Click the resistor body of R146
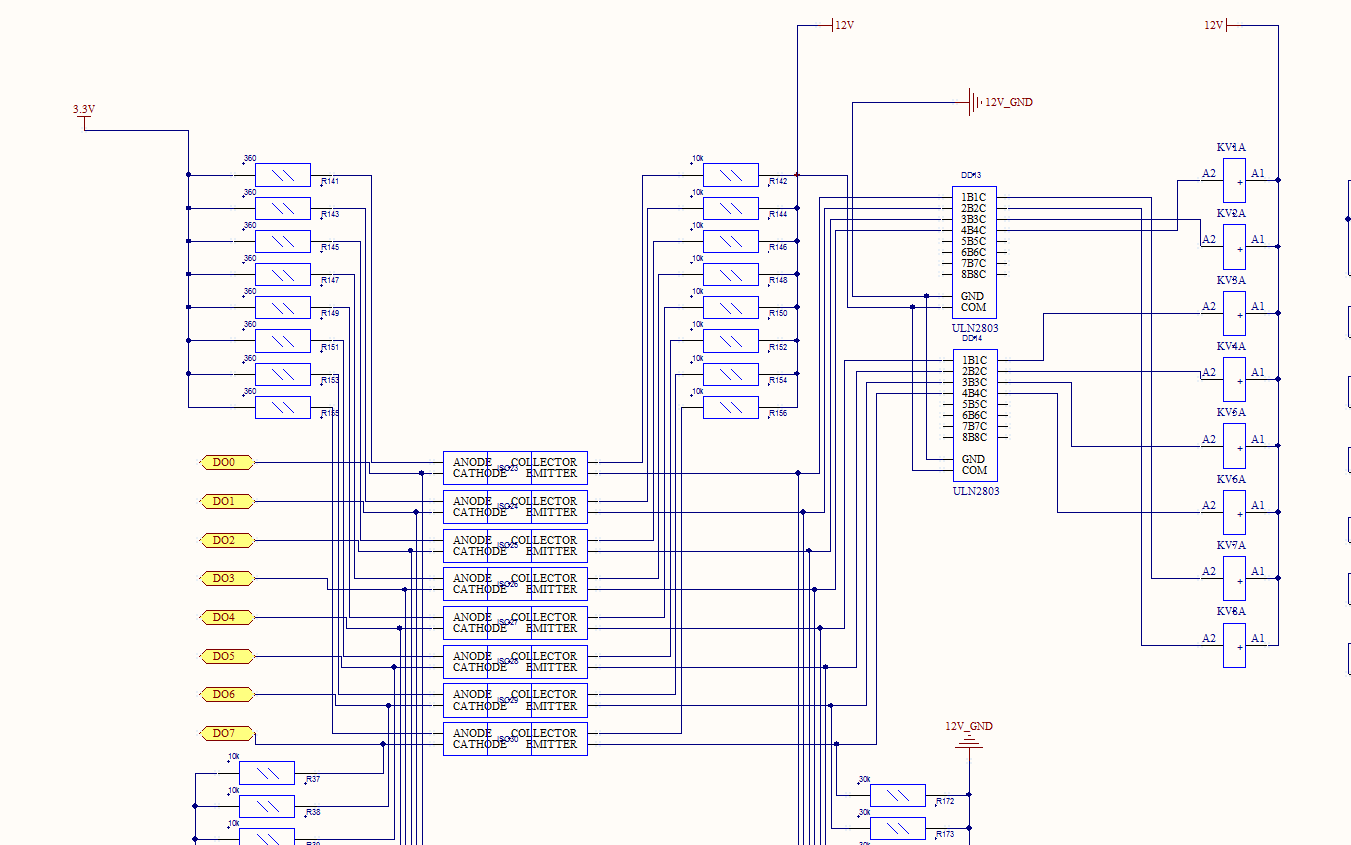1351x845 pixels. (x=731, y=241)
